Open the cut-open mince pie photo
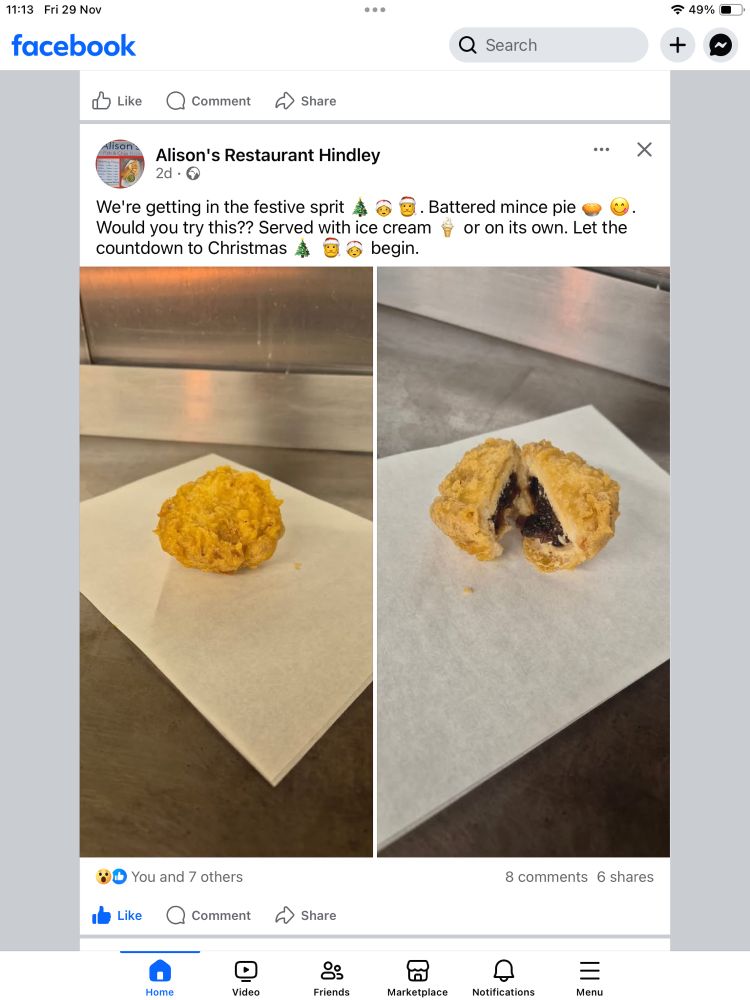The width and height of the screenshot is (750, 1000). click(x=524, y=562)
